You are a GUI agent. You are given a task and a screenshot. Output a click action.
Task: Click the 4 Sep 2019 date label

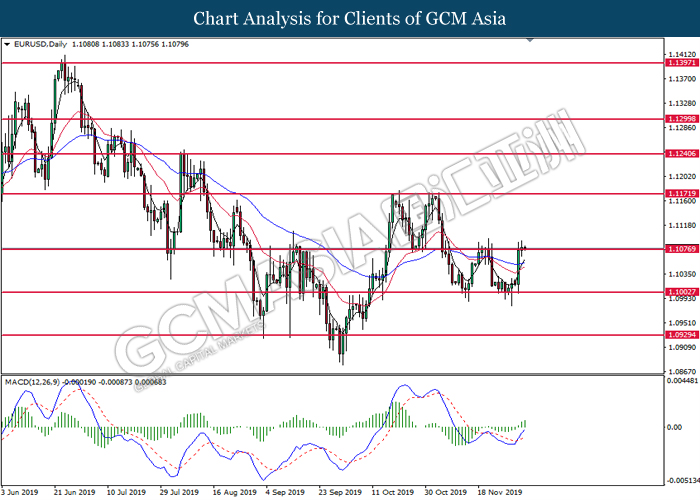point(285,492)
